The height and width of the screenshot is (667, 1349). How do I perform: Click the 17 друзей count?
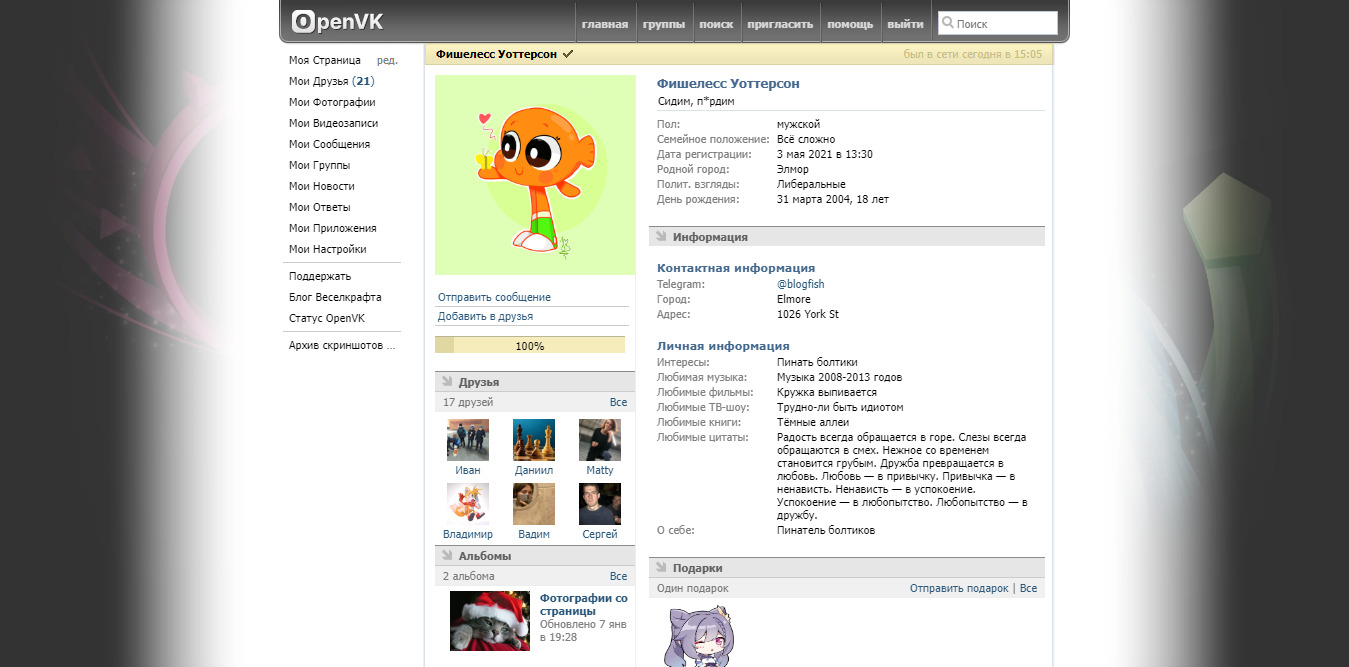coord(468,402)
